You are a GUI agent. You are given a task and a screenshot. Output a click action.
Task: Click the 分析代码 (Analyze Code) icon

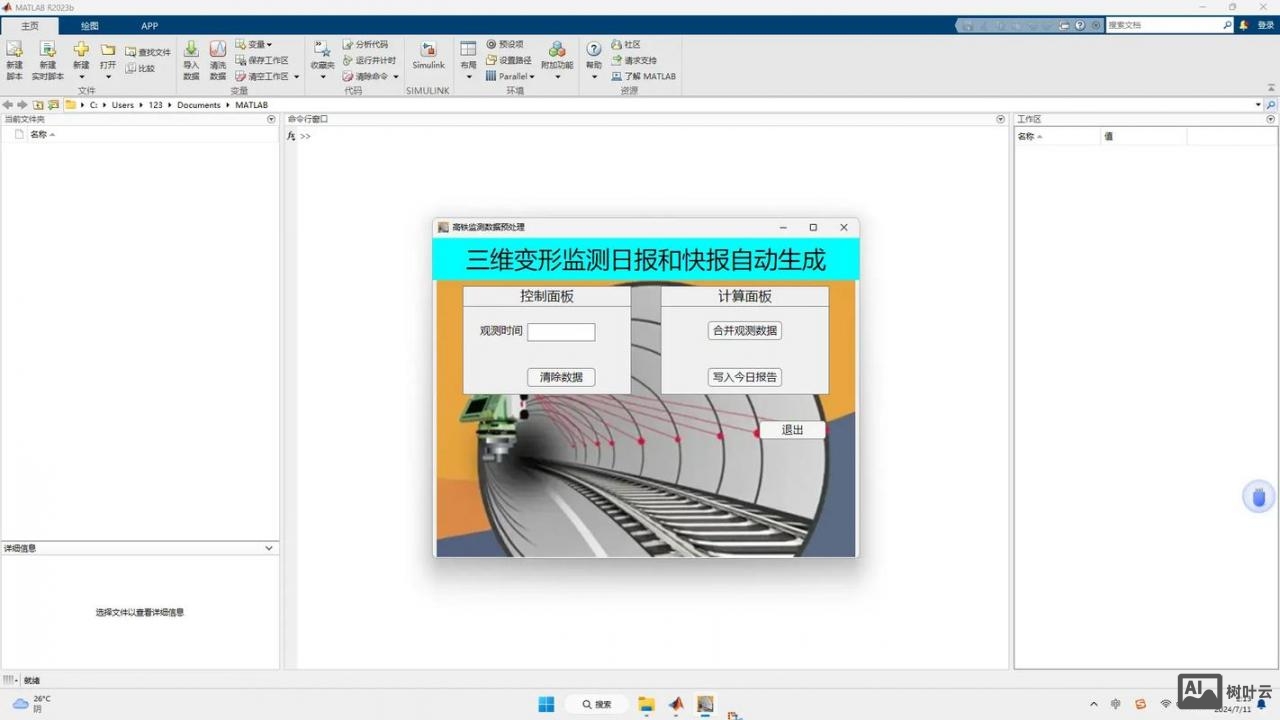pos(348,45)
